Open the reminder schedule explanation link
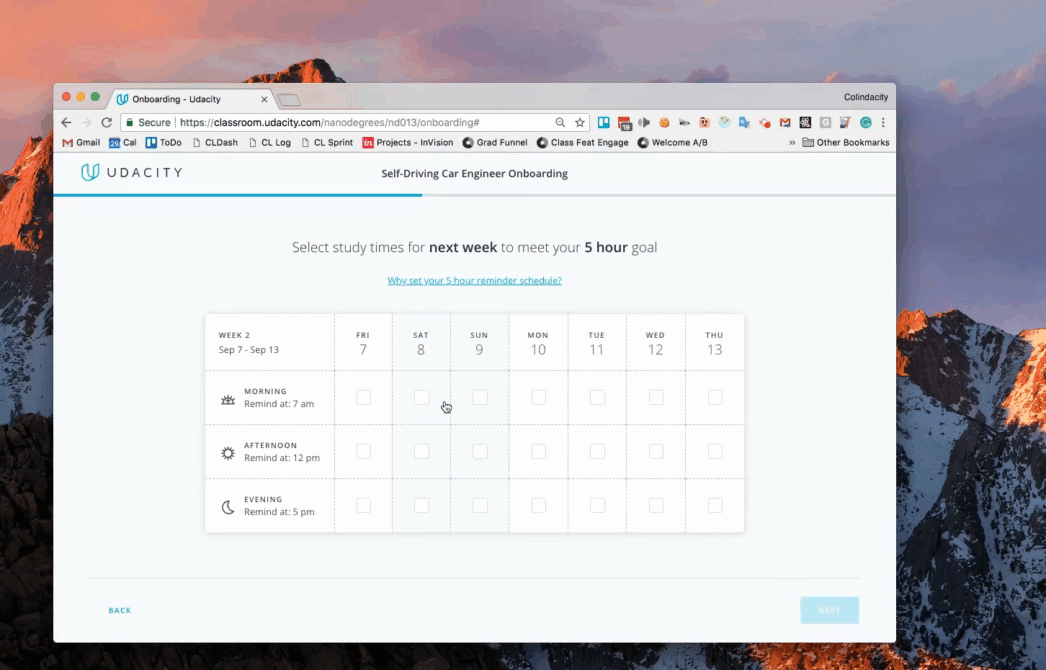The height and width of the screenshot is (670, 1046). click(x=474, y=280)
